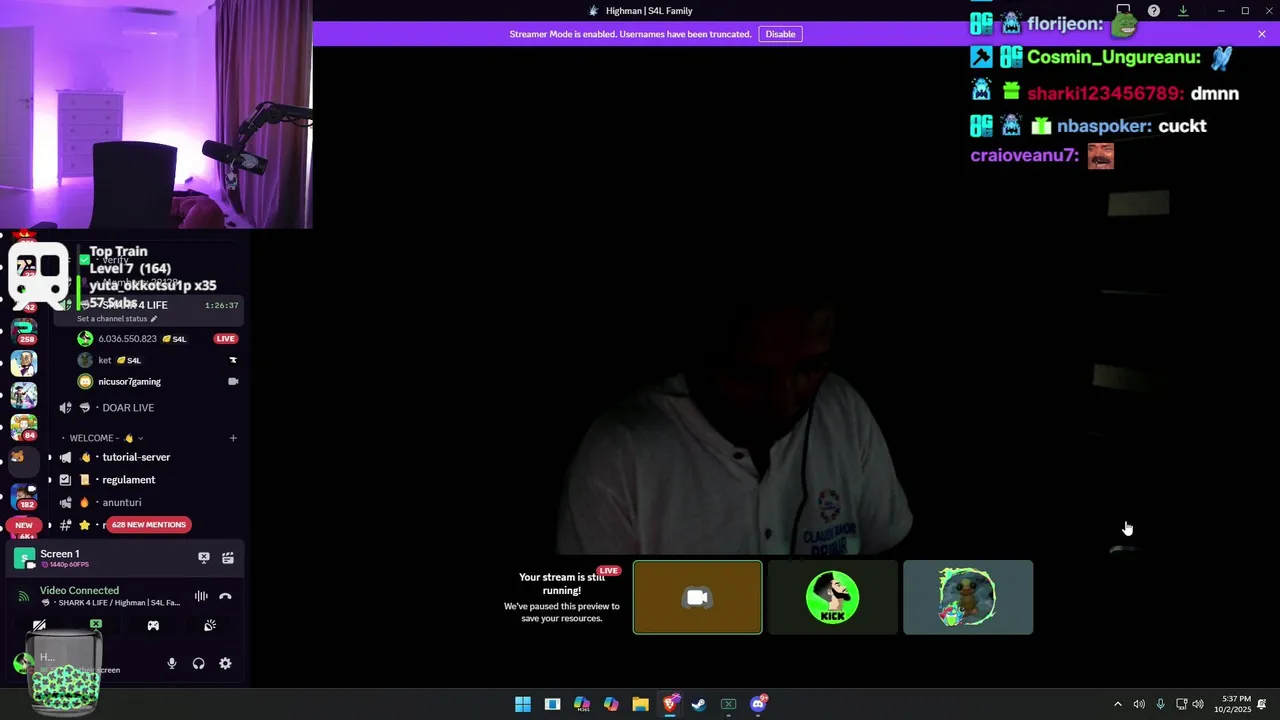Click Cosmin_Ungureanu chat username in overlay
This screenshot has width=1280, height=720.
coord(1113,58)
